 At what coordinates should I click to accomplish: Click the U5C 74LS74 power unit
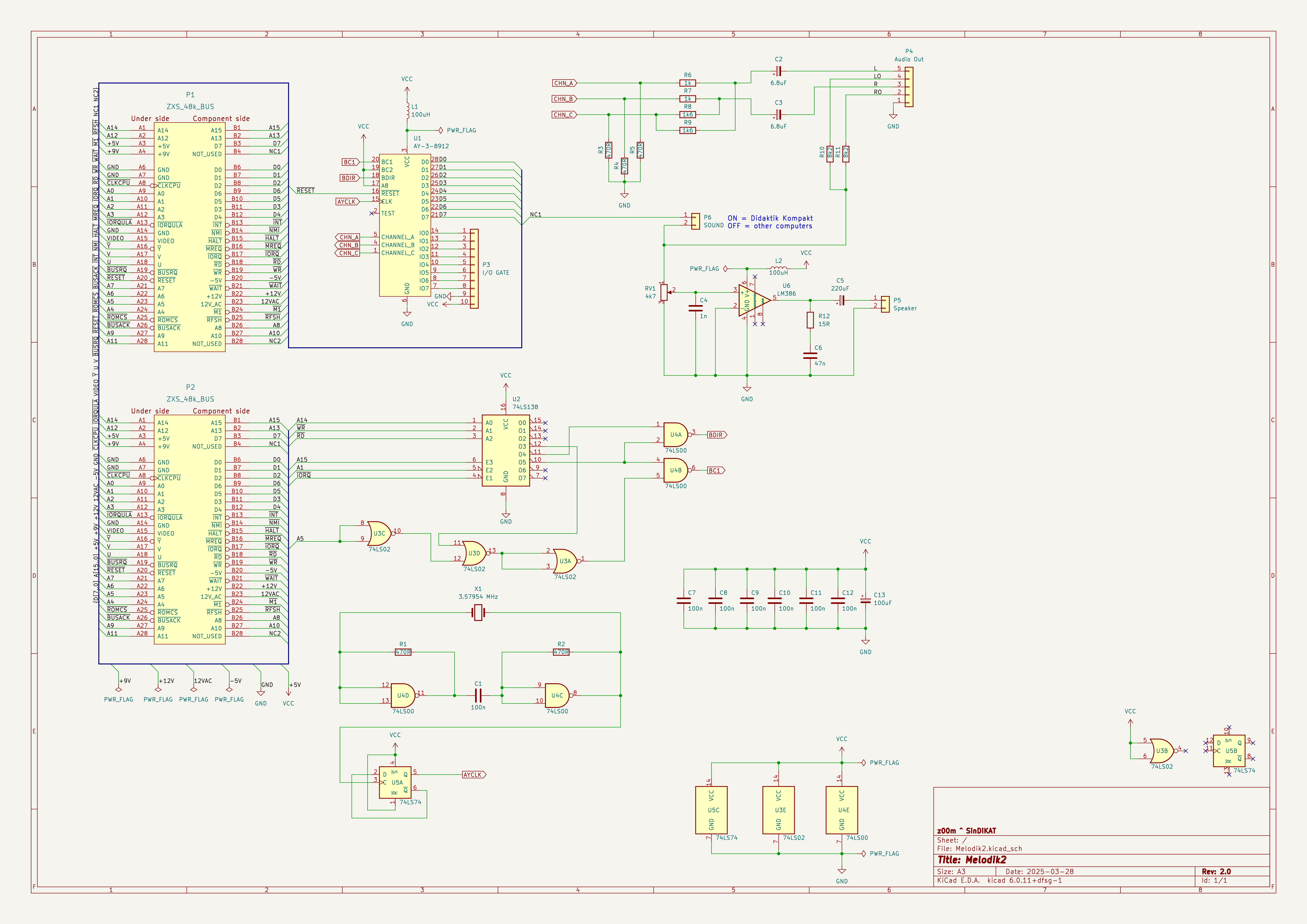pyautogui.click(x=711, y=810)
